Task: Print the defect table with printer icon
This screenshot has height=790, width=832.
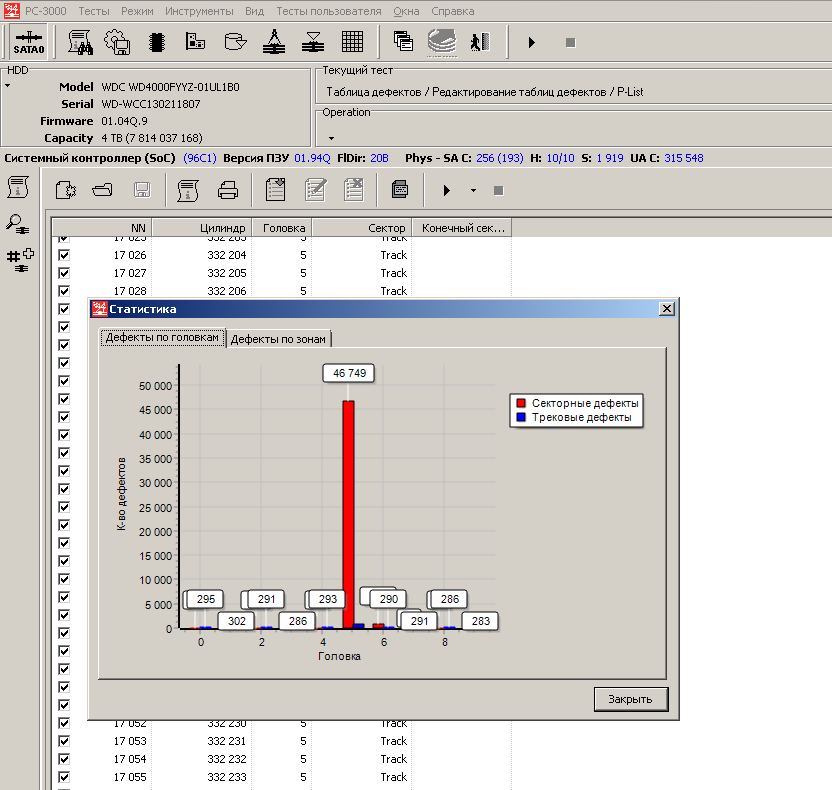Action: click(x=228, y=190)
